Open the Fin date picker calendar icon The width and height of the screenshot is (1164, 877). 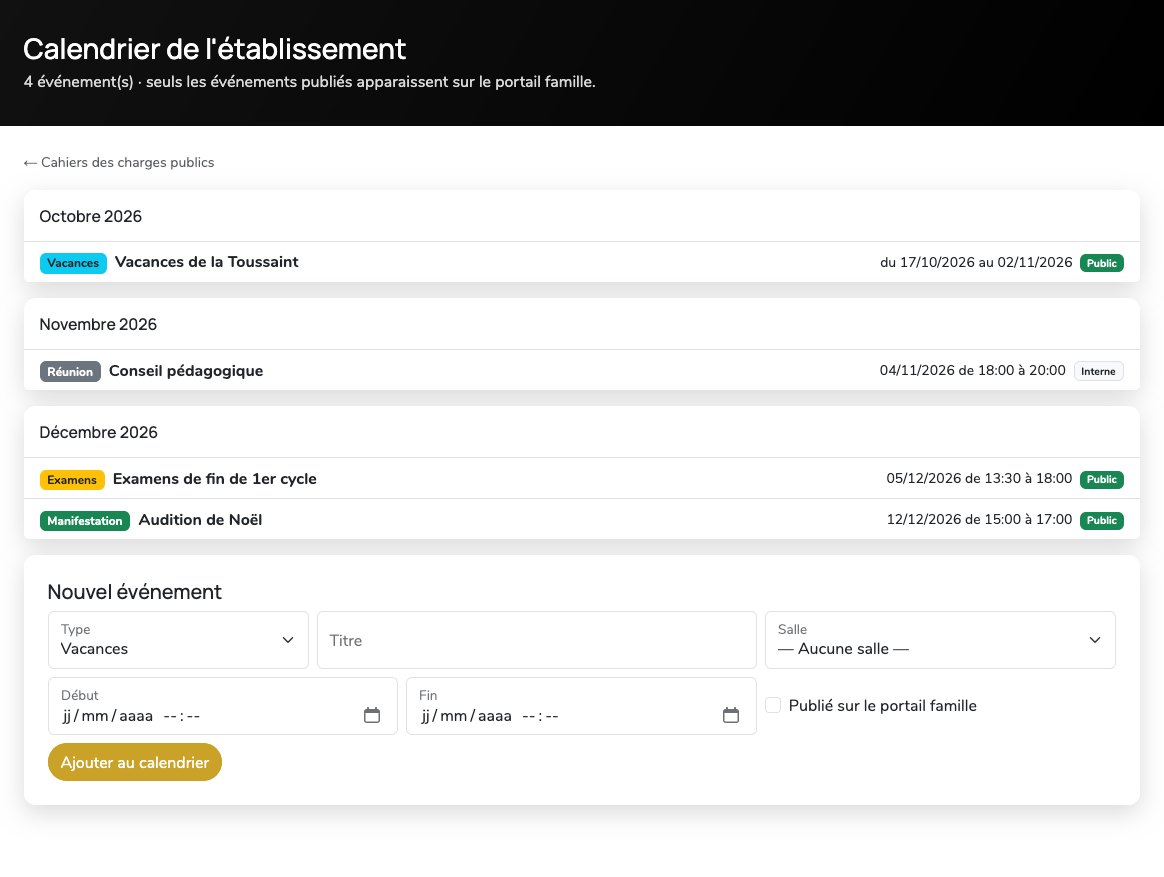coord(730,715)
